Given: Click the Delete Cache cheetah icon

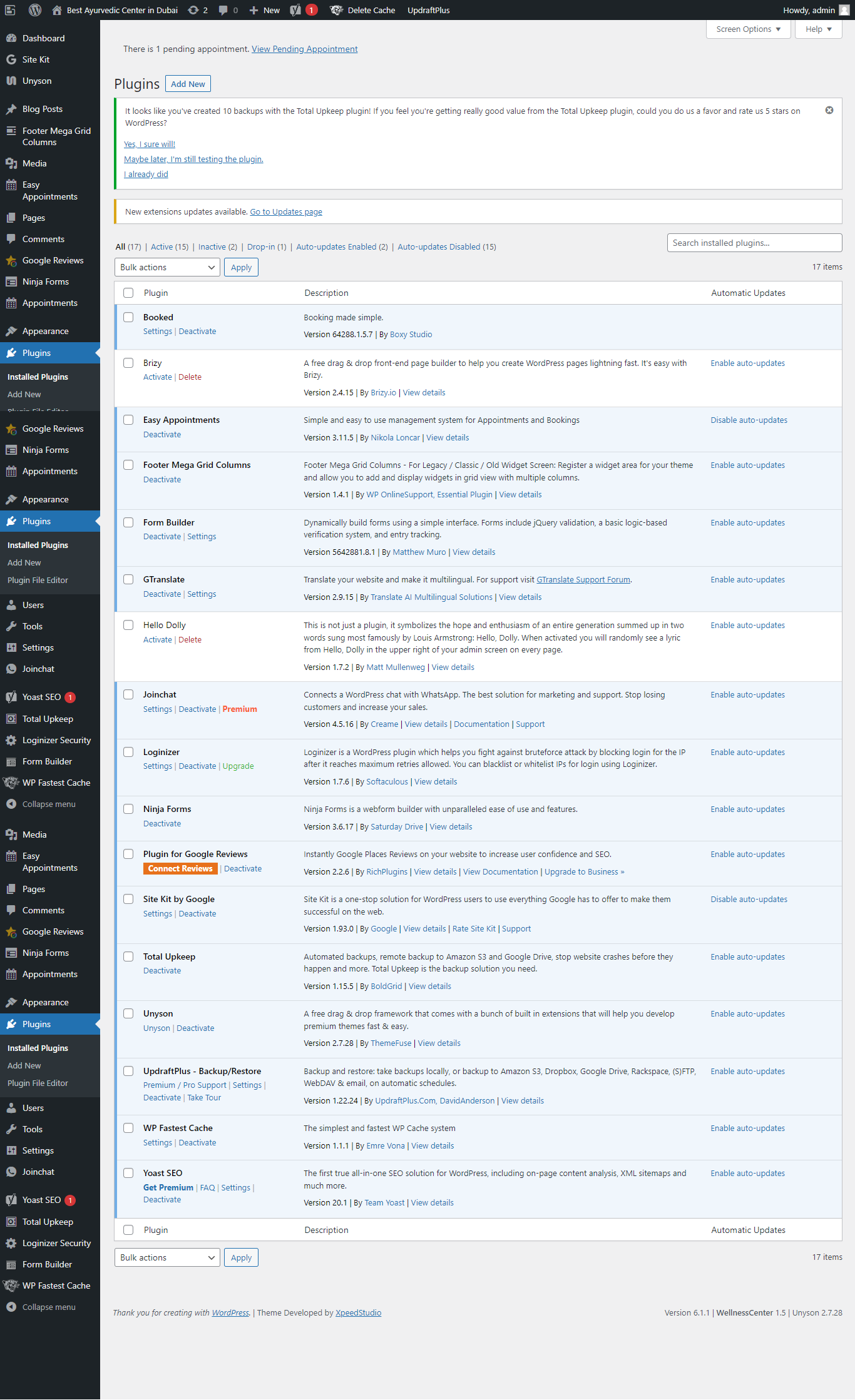Looking at the screenshot, I should [x=336, y=10].
